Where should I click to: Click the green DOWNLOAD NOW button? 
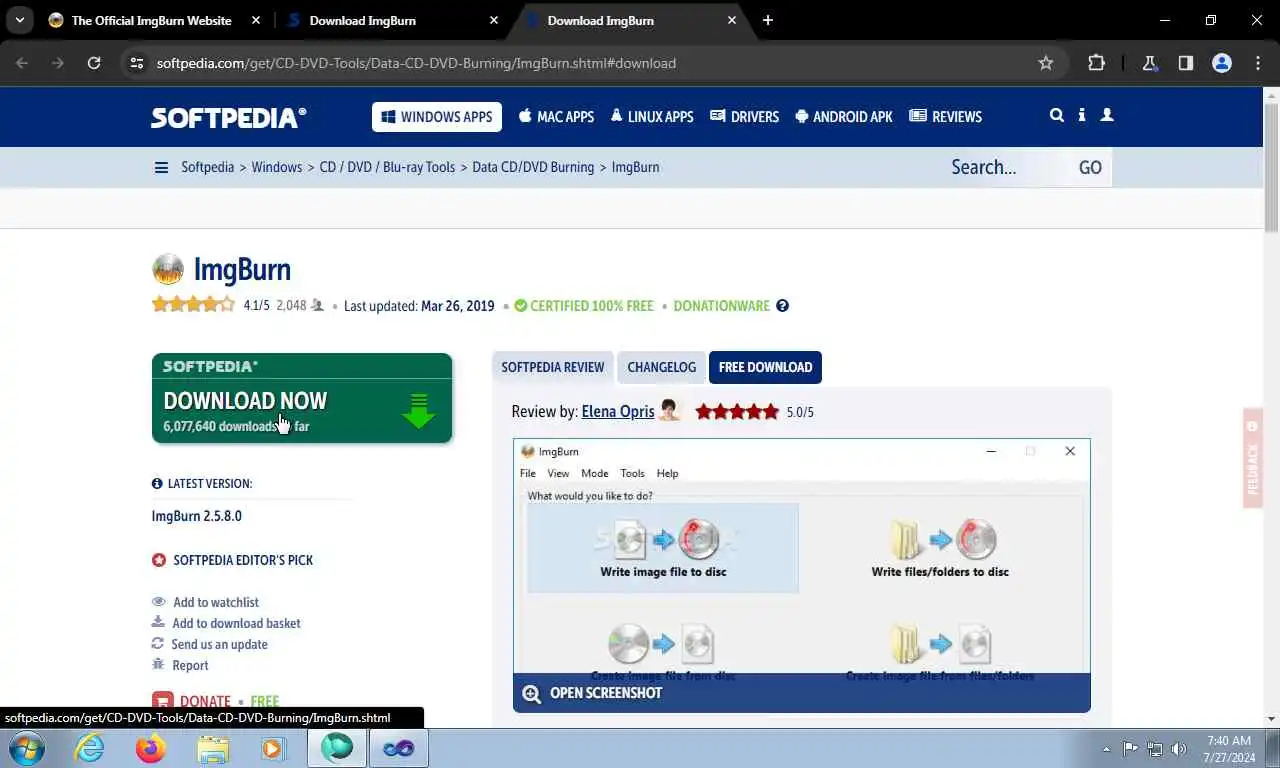coord(302,398)
